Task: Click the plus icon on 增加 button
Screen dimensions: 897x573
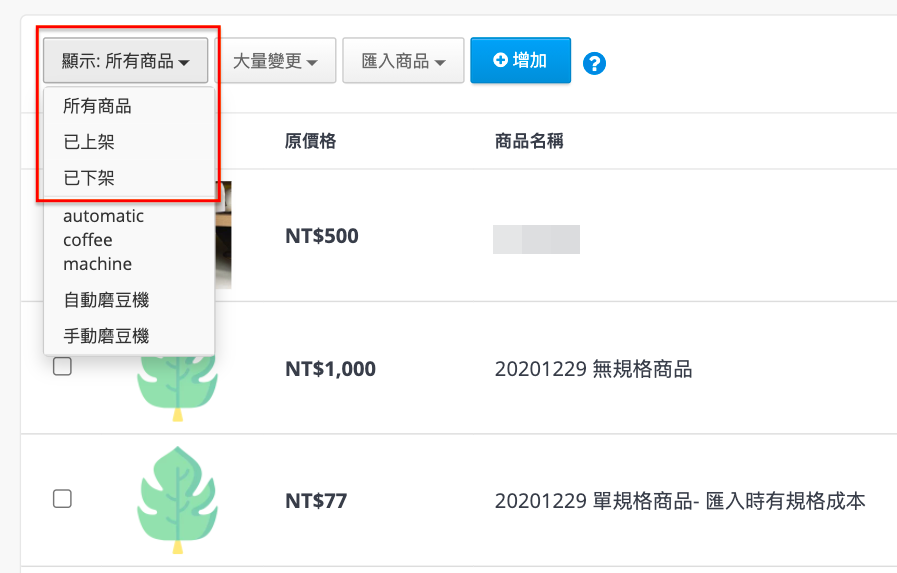Action: (500, 60)
